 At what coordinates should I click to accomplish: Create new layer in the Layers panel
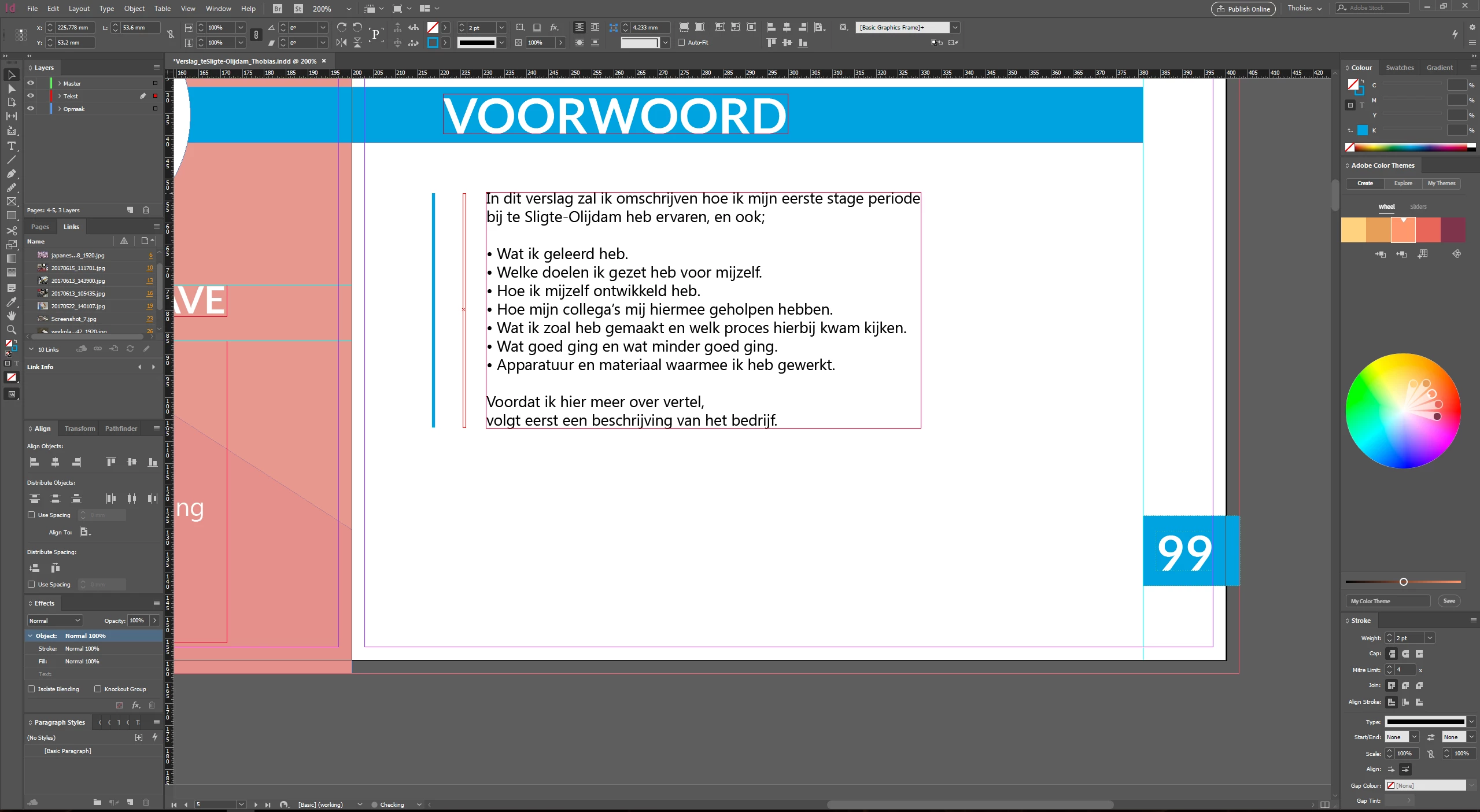pos(130,210)
